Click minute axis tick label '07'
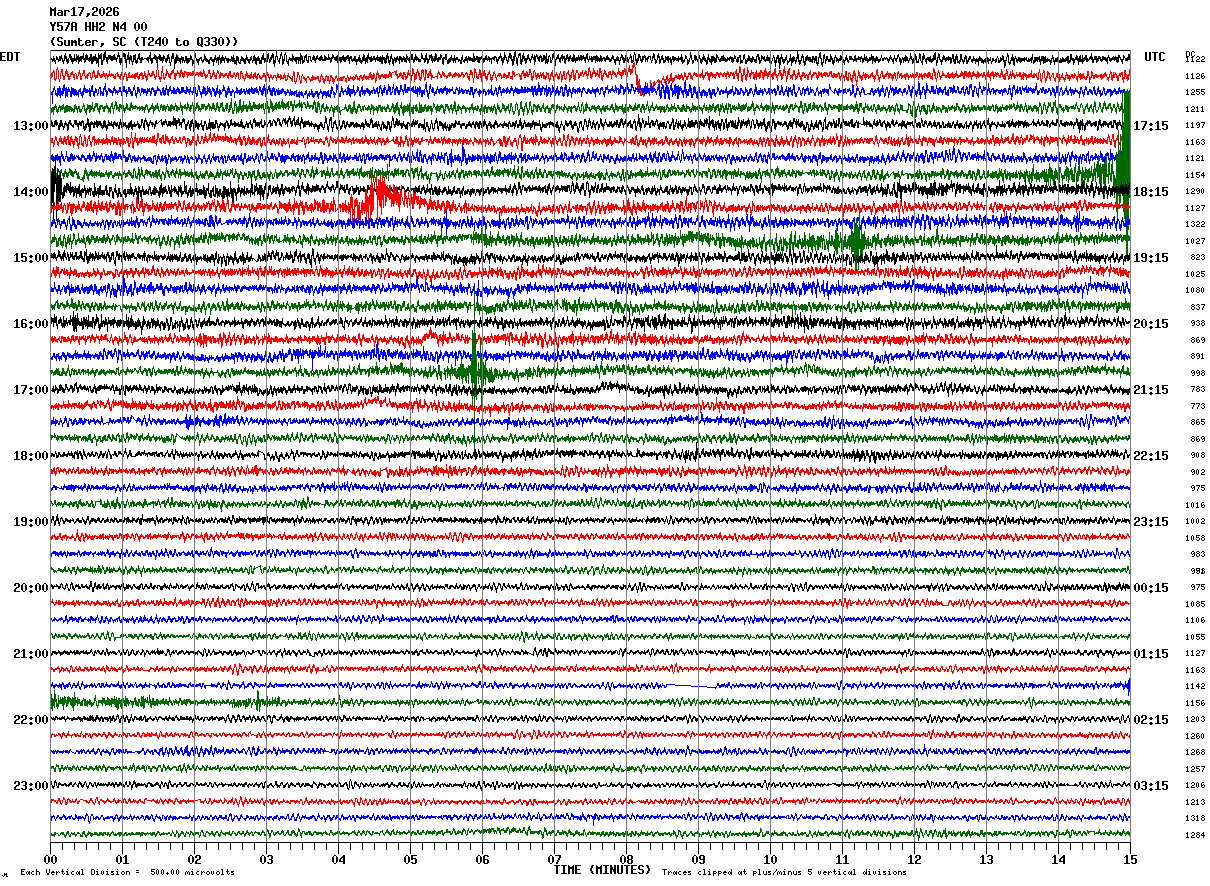 [x=554, y=859]
